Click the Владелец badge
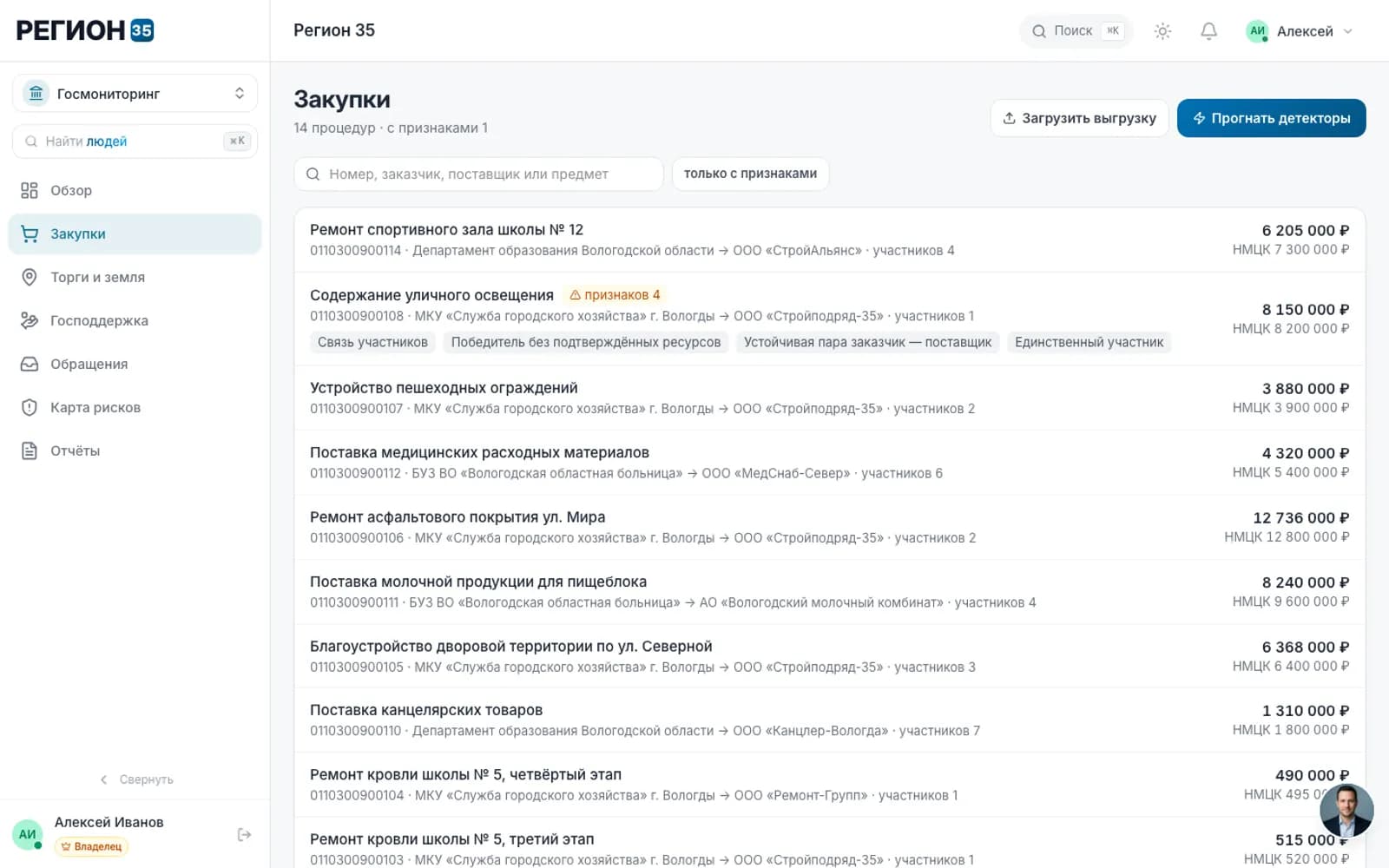 click(91, 846)
